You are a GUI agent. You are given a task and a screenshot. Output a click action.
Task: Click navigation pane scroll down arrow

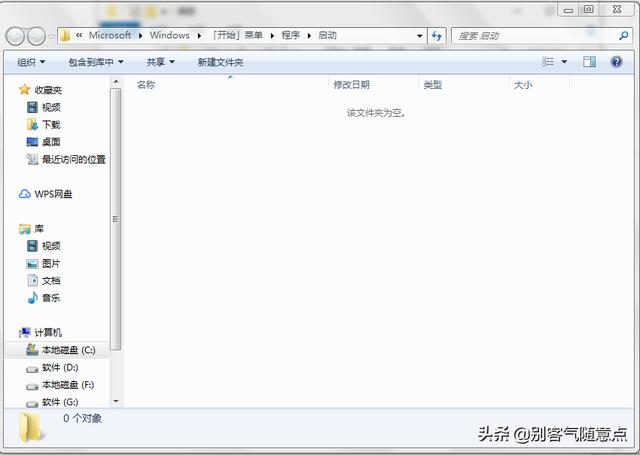tap(116, 401)
